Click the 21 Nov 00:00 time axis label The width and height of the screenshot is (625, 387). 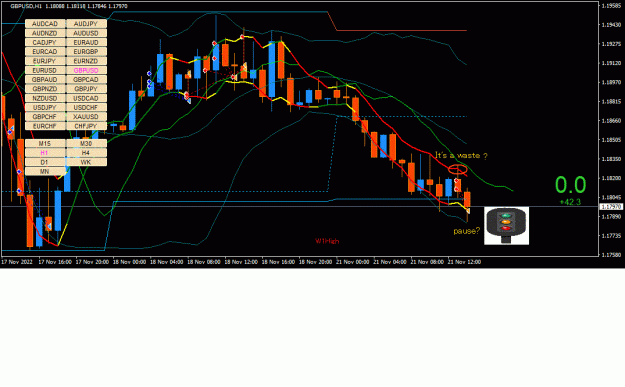[352, 262]
